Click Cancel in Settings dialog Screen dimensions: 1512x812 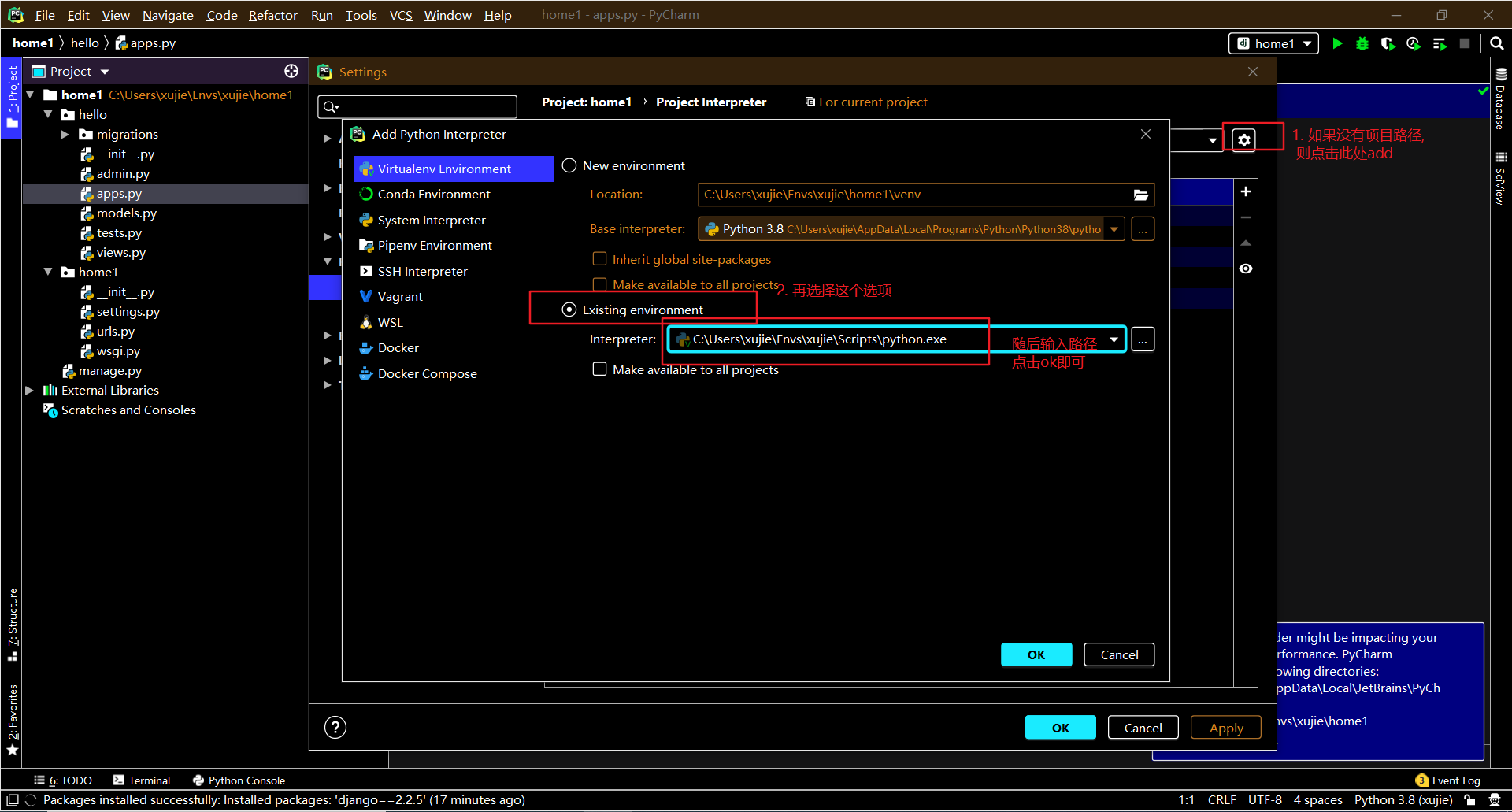(x=1143, y=728)
